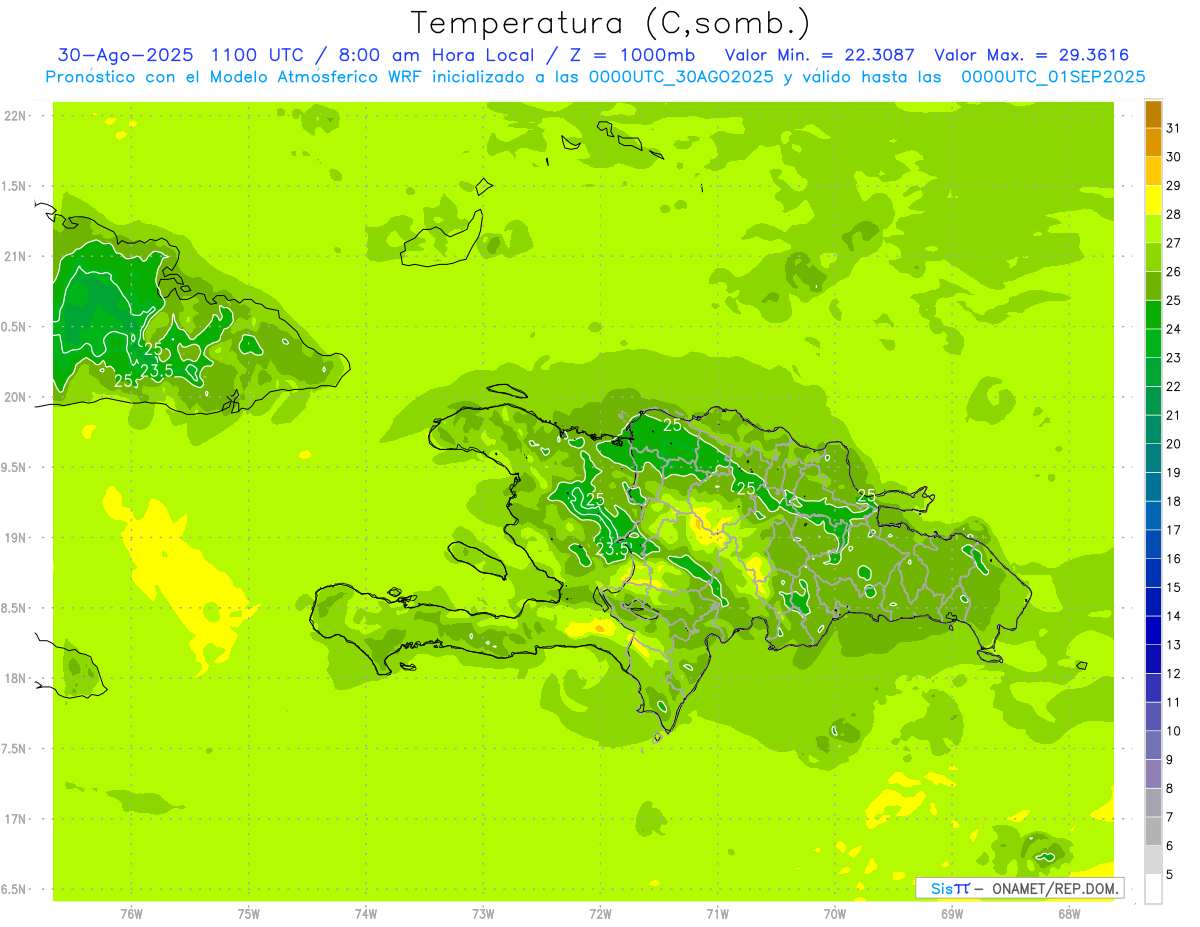Click the "75W" longitude axis label
This screenshot has height=927, width=1200.
249,914
